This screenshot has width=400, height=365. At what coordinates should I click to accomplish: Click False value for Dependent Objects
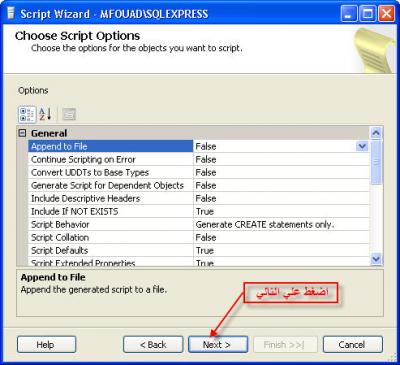point(281,185)
